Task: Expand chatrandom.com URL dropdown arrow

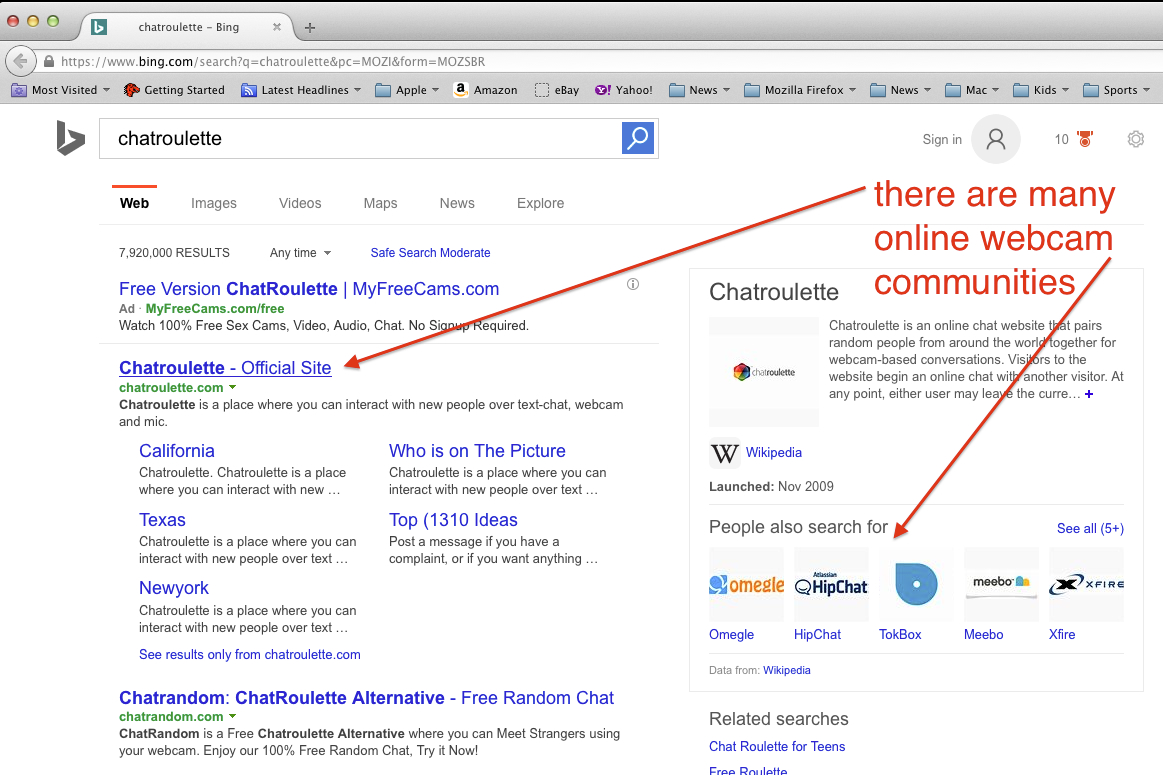Action: (233, 716)
